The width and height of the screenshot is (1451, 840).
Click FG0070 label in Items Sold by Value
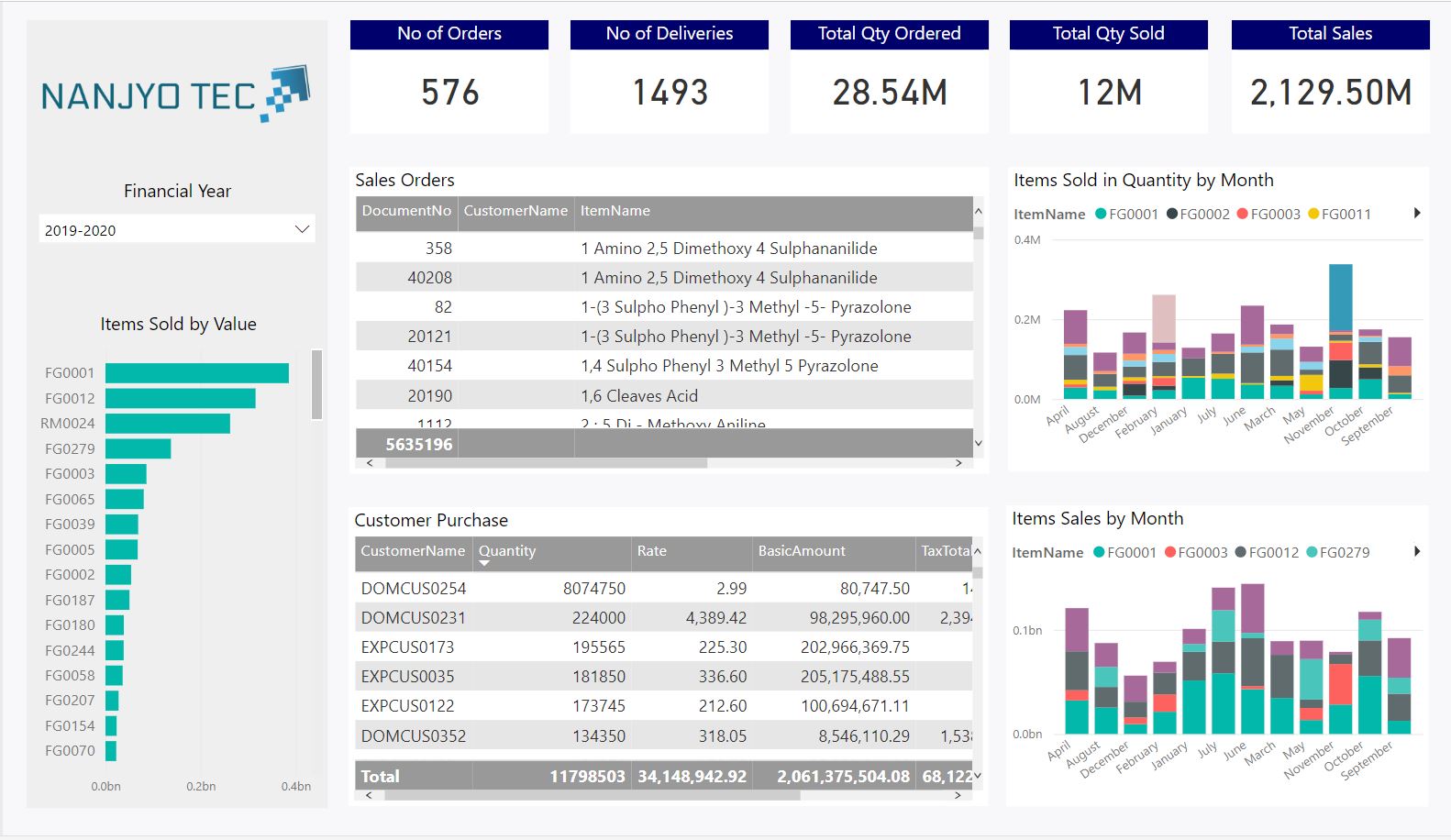tap(70, 750)
